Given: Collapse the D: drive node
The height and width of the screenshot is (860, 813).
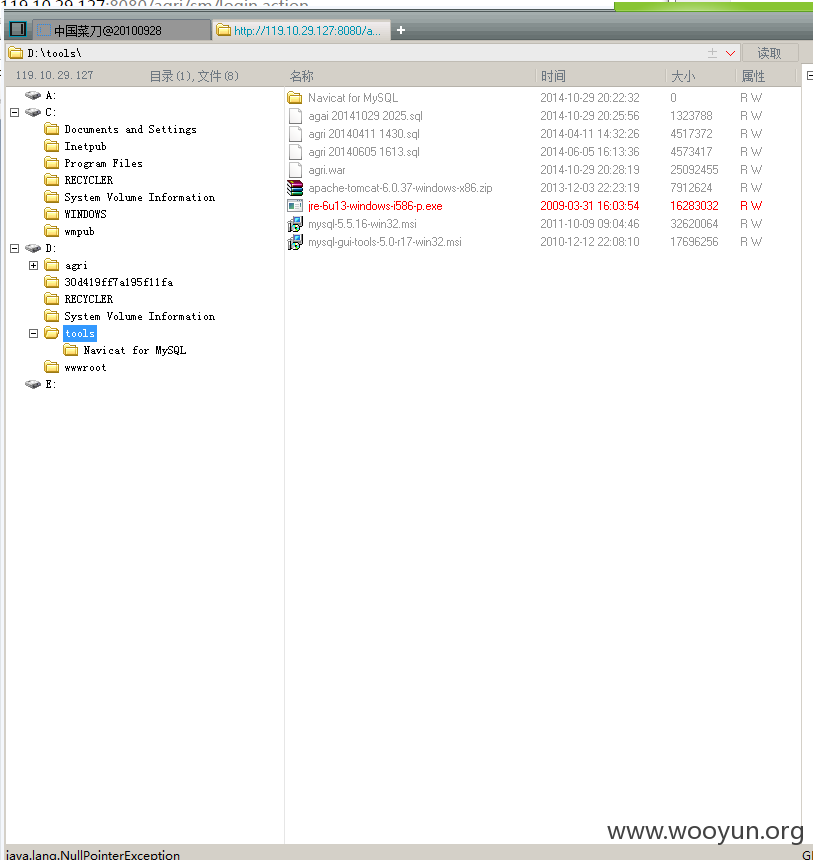Looking at the screenshot, I should pos(15,248).
